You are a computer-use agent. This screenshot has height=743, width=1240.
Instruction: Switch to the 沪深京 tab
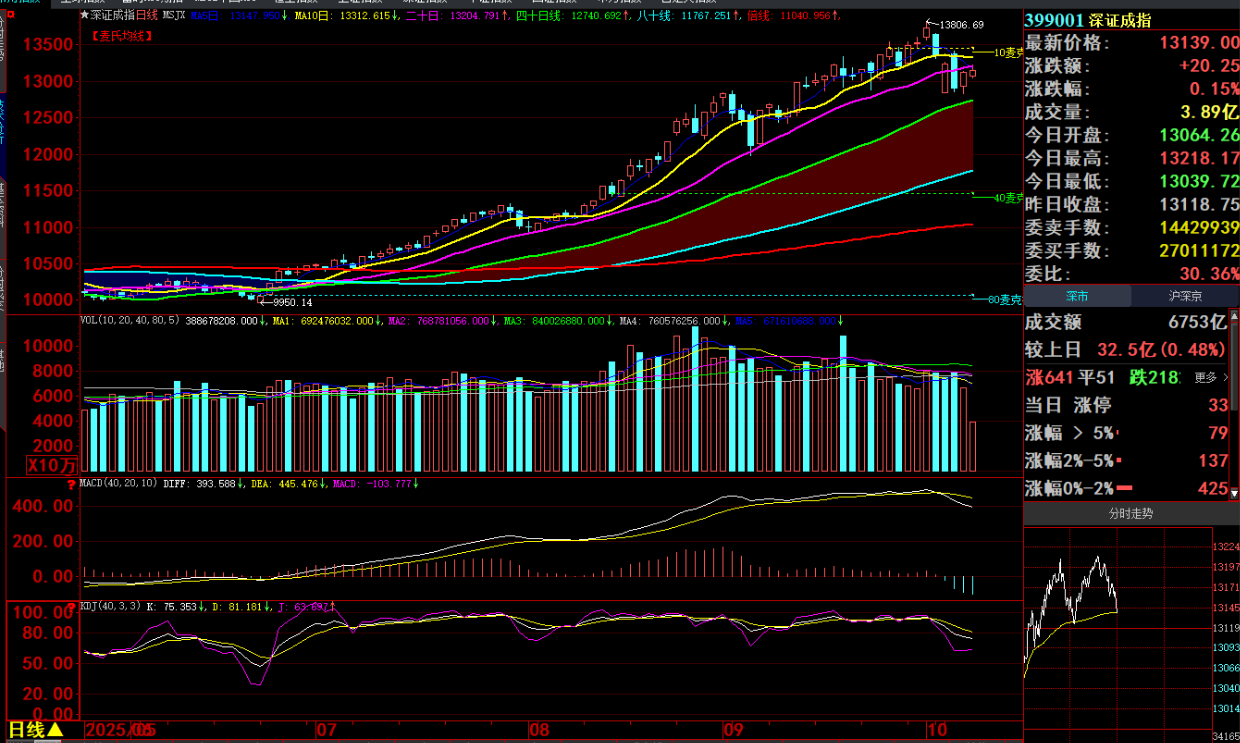click(1185, 296)
